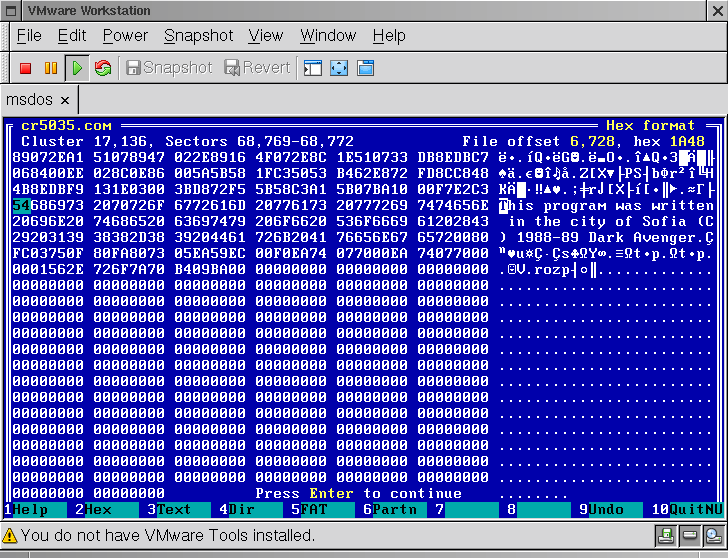
Task: Click the hex word 0001562E
Action: click(48, 269)
